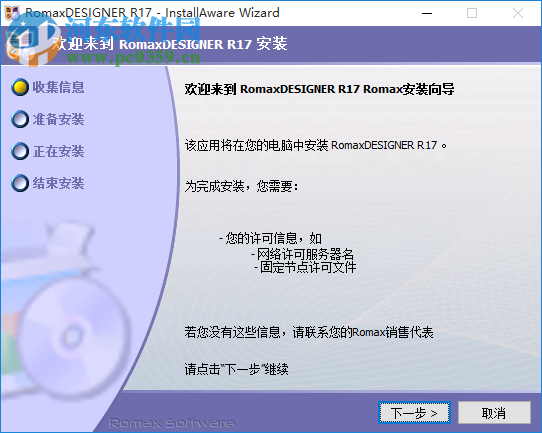The height and width of the screenshot is (433, 542).
Task: Click the maximize button in title bar
Action: point(472,13)
